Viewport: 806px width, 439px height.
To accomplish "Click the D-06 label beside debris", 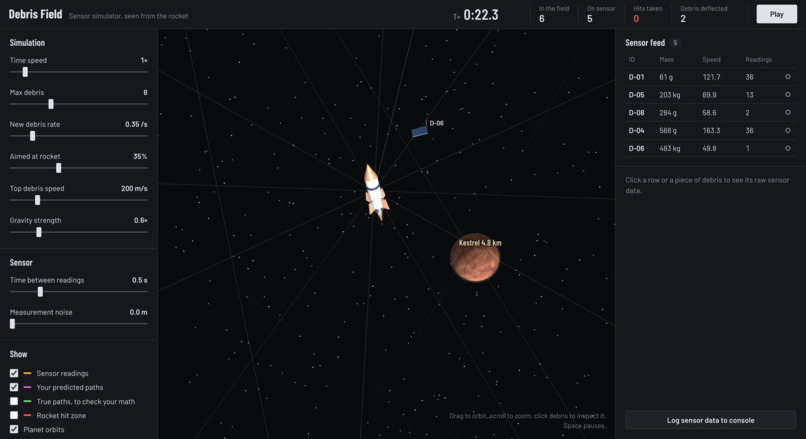I will [436, 123].
